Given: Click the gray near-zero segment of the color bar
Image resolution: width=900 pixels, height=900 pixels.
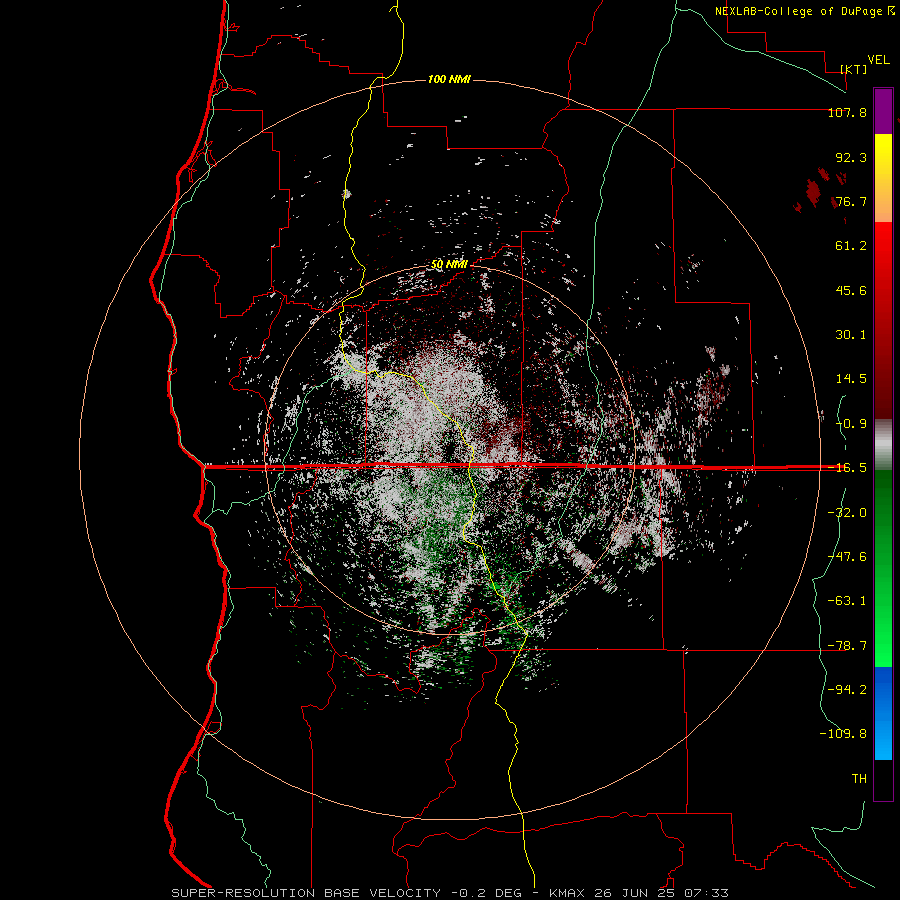Looking at the screenshot, I should click(x=883, y=445).
